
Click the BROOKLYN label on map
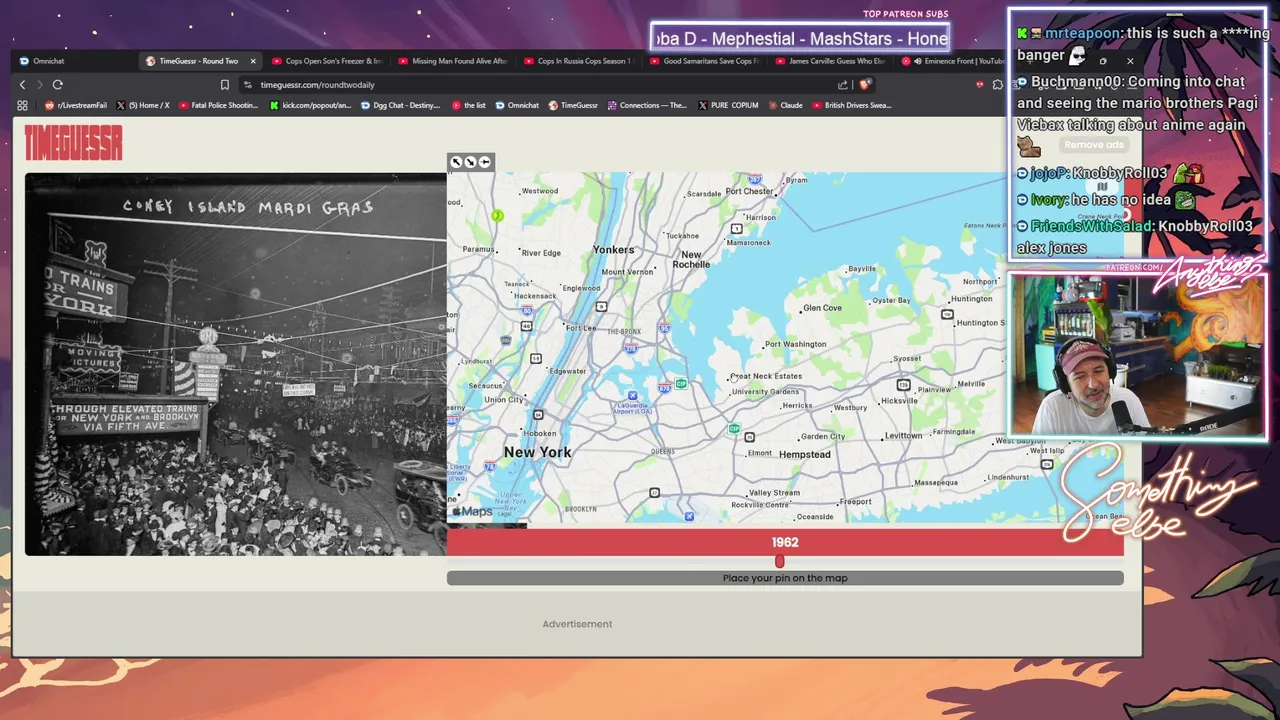pyautogui.click(x=581, y=509)
